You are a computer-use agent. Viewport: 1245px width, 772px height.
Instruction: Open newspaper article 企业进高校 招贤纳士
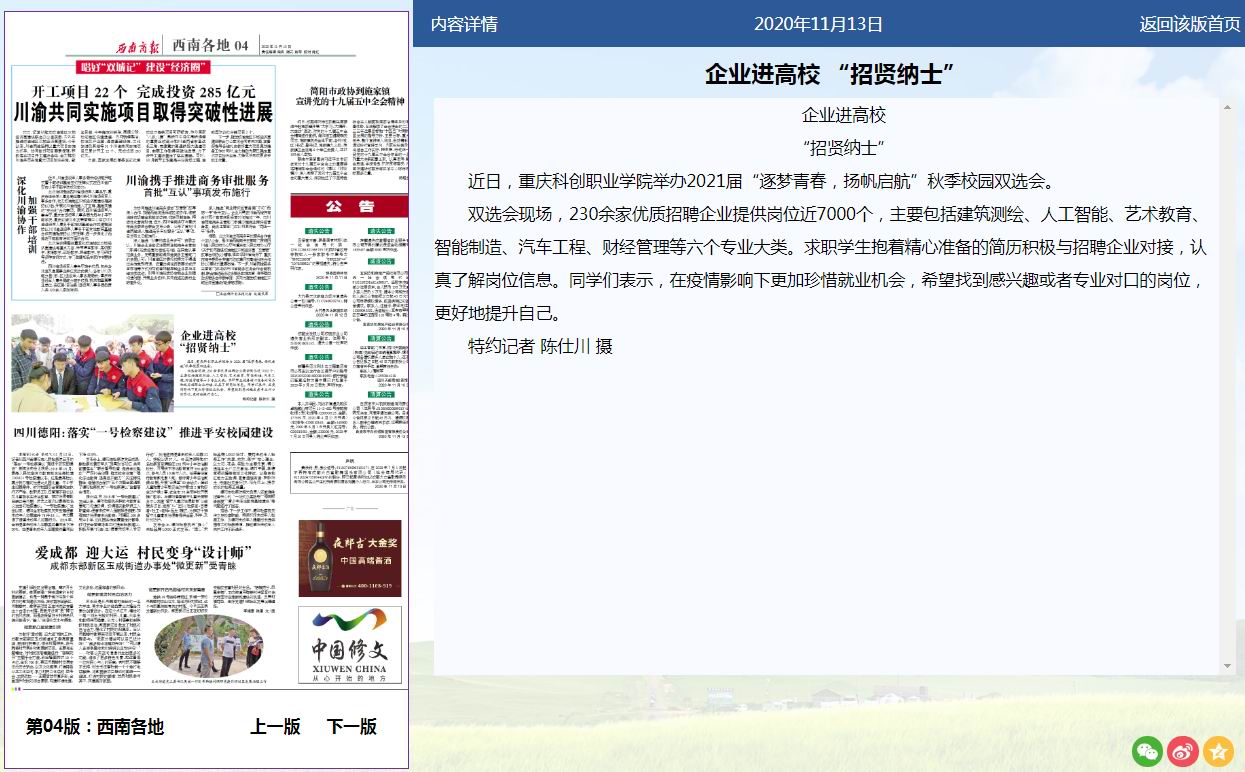[208, 342]
